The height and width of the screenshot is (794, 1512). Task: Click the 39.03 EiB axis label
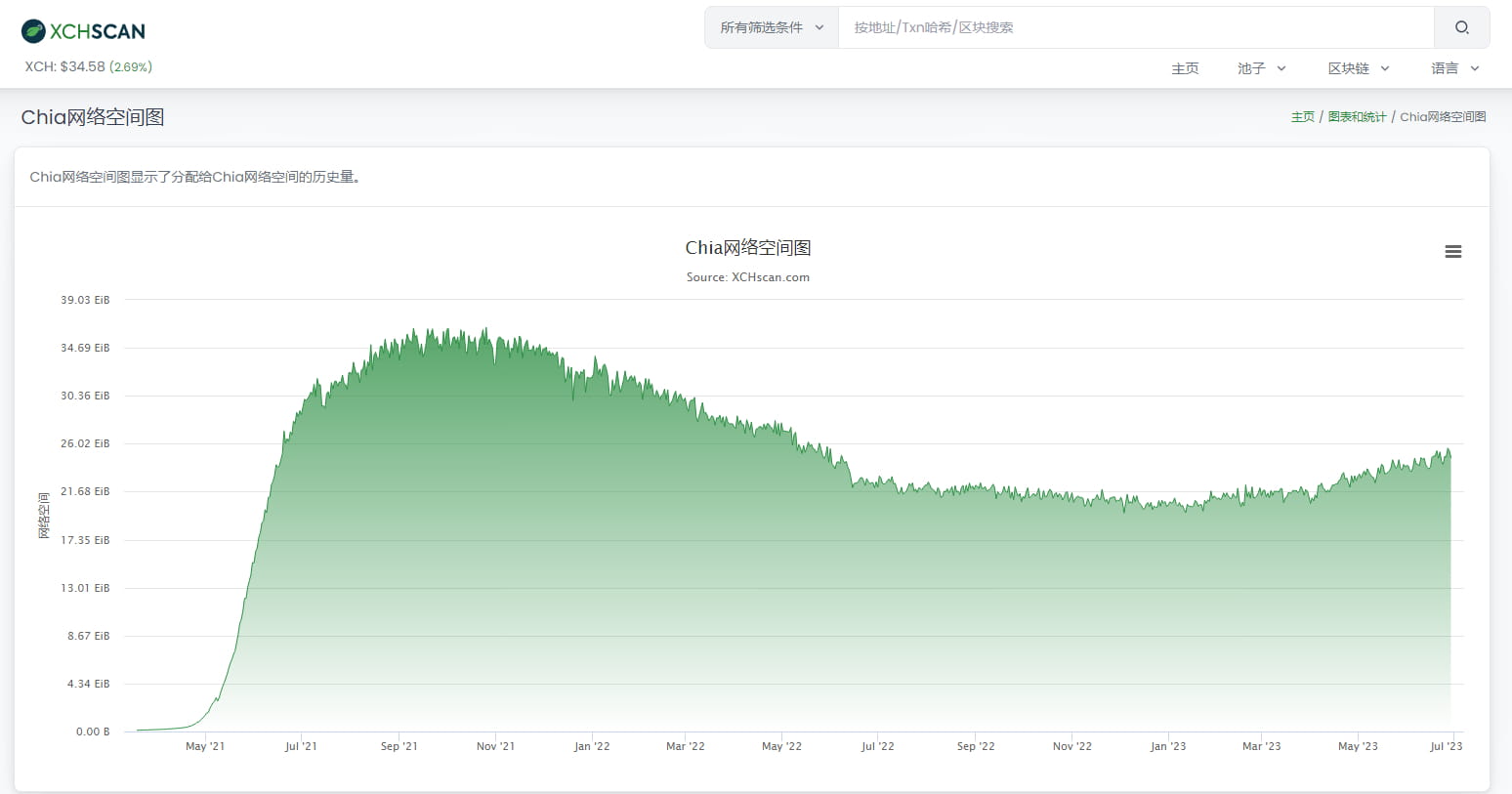click(85, 300)
